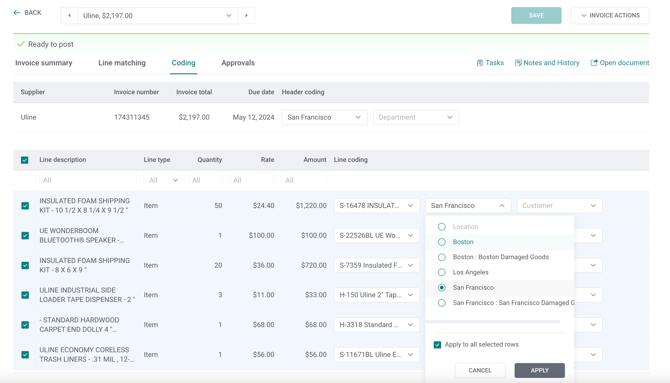Go to previous invoice arrow
Image resolution: width=670 pixels, height=383 pixels.
point(69,15)
